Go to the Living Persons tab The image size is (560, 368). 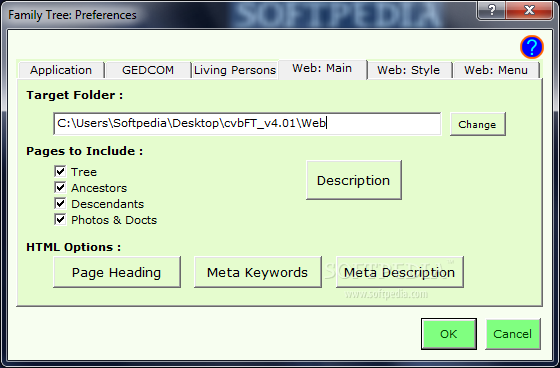click(x=235, y=70)
